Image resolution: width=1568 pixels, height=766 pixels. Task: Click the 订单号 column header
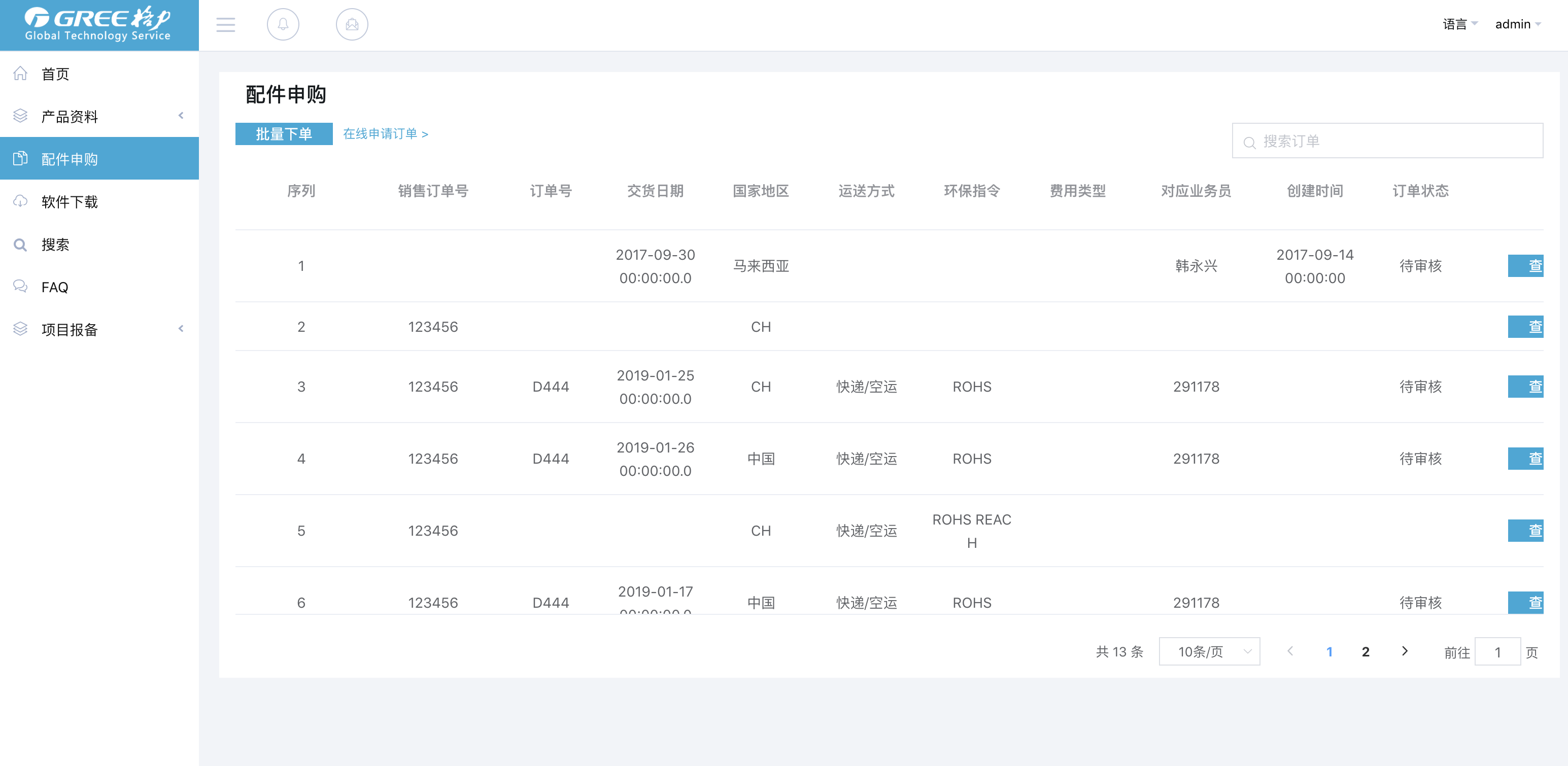coord(551,191)
